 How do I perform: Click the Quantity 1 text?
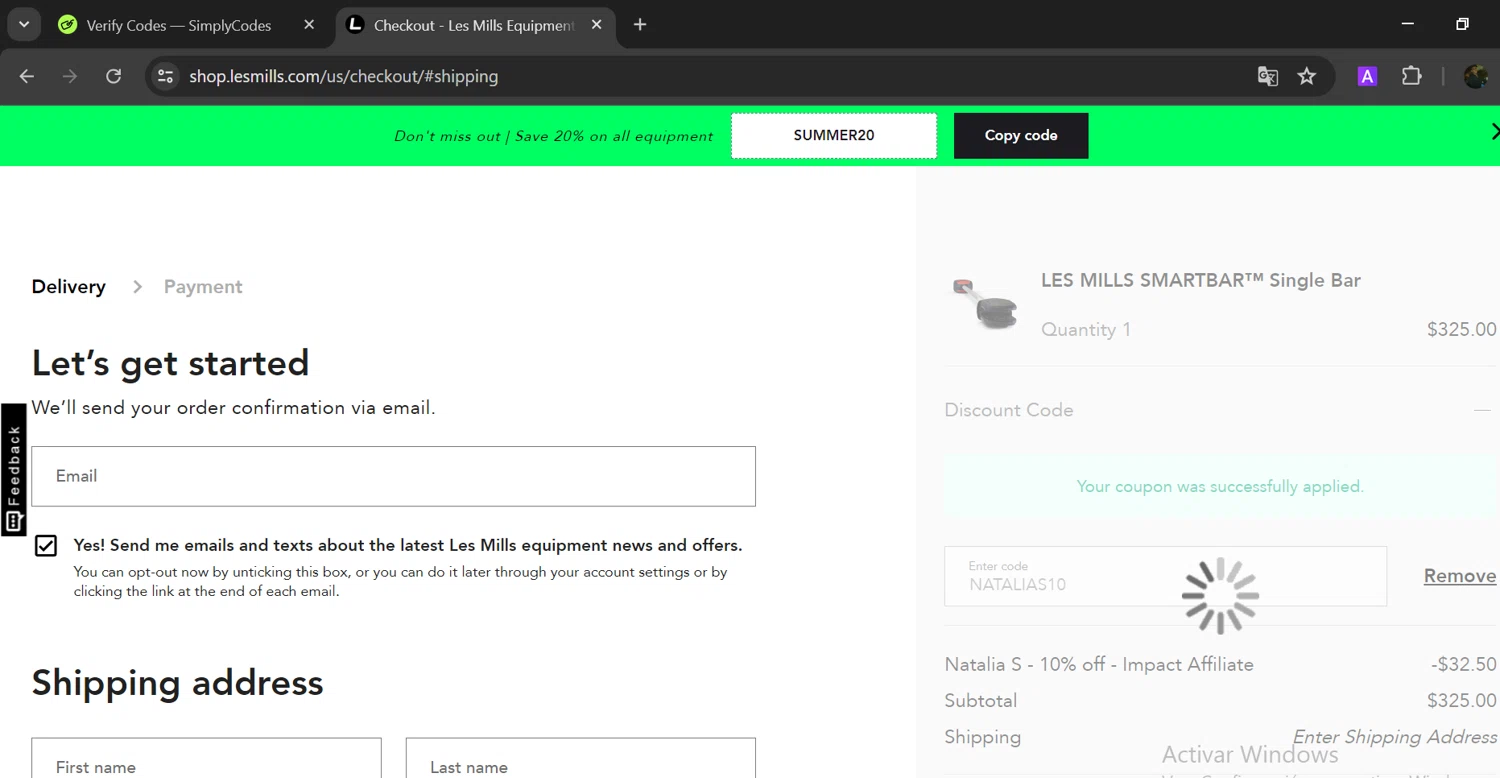[1086, 330]
